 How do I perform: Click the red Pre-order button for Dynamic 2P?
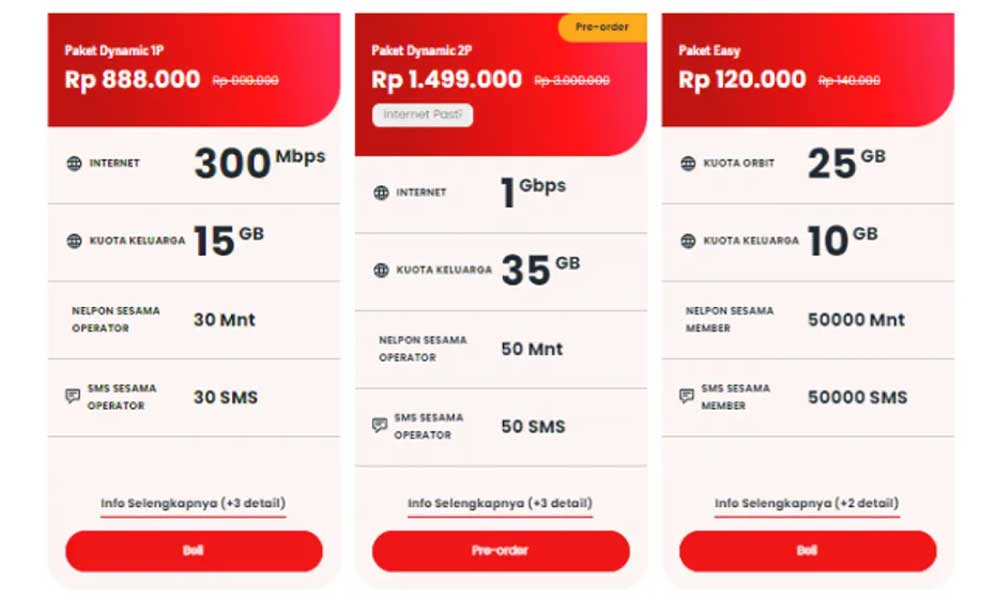(501, 551)
